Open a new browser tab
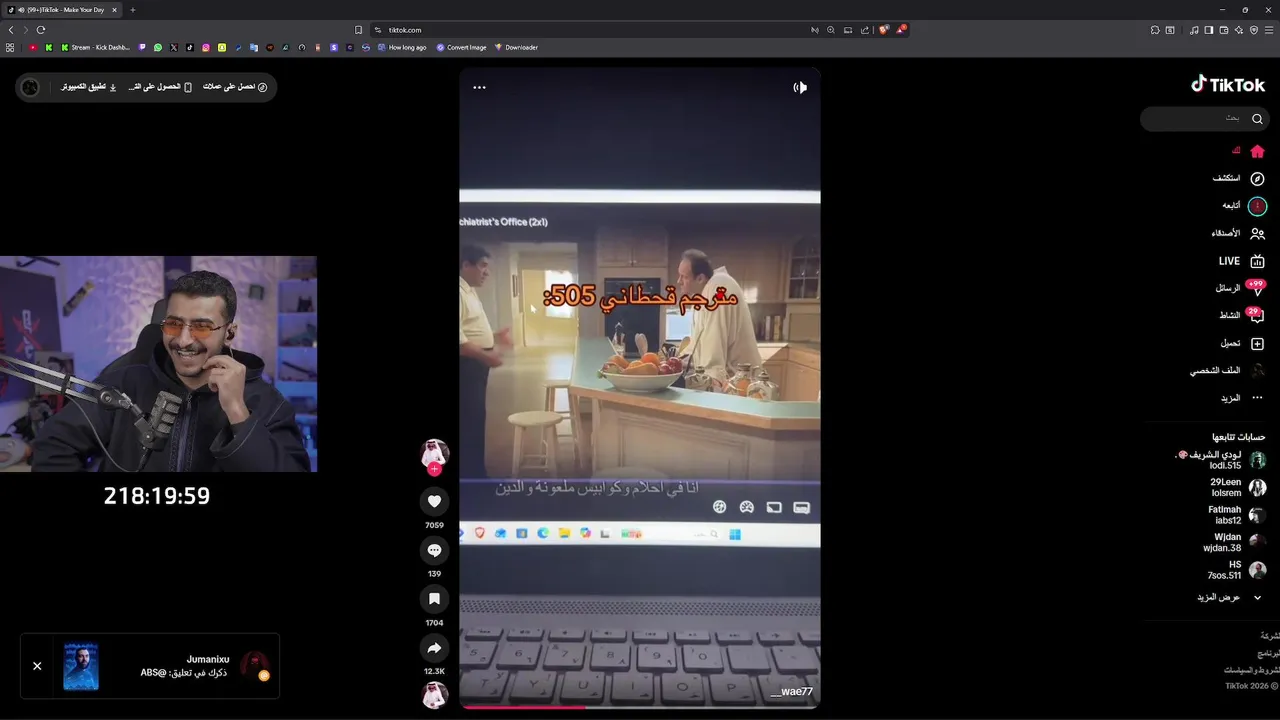This screenshot has height=720, width=1280. click(132, 10)
